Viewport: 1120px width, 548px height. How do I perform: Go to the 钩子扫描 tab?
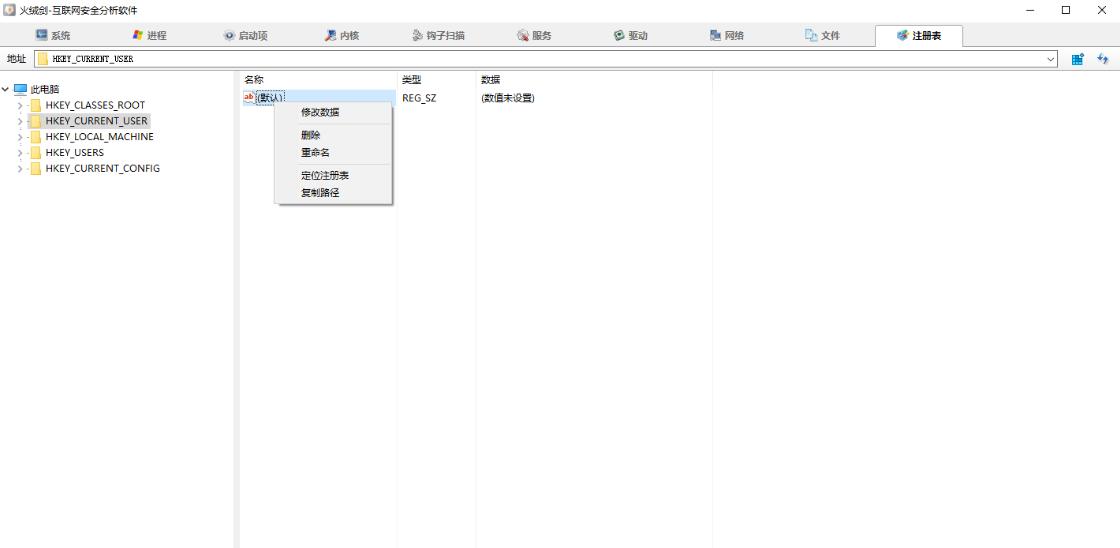[x=438, y=35]
